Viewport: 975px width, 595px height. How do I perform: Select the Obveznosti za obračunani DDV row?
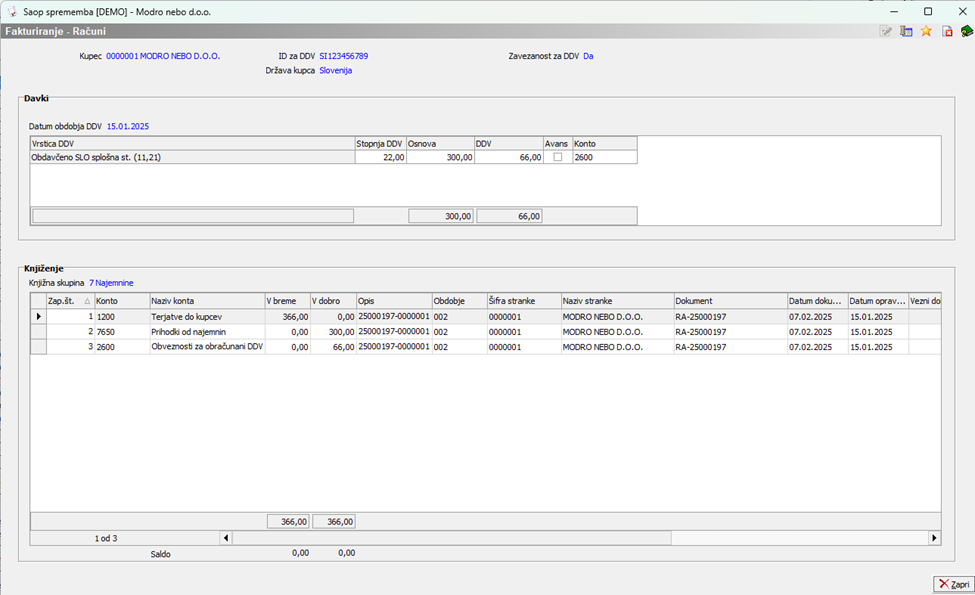click(x=205, y=346)
